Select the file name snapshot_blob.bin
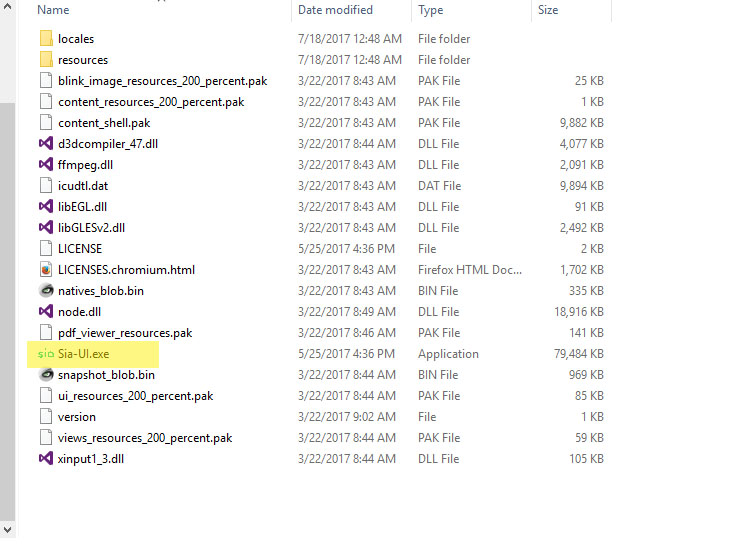733x552 pixels. (x=106, y=375)
